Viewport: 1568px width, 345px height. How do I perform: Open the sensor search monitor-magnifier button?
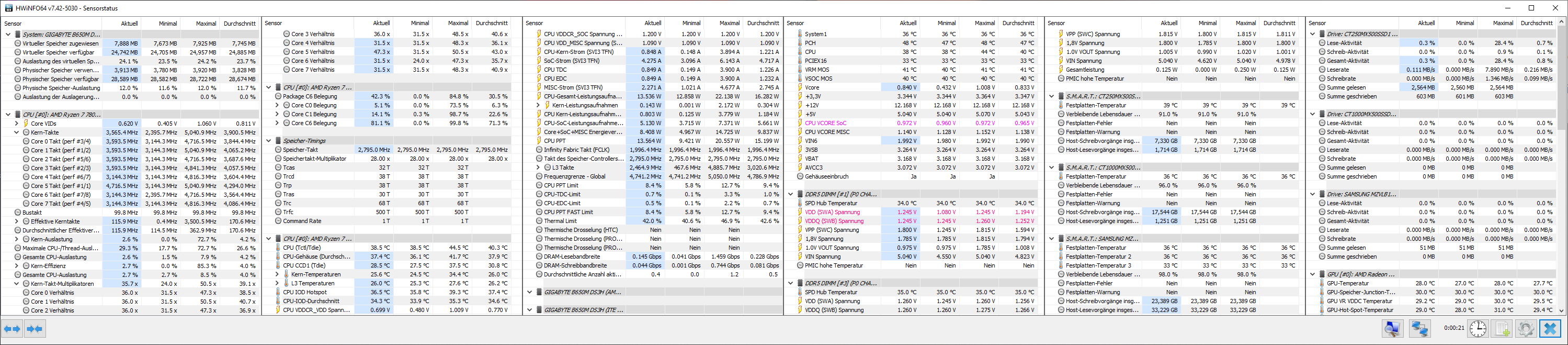tap(1392, 329)
